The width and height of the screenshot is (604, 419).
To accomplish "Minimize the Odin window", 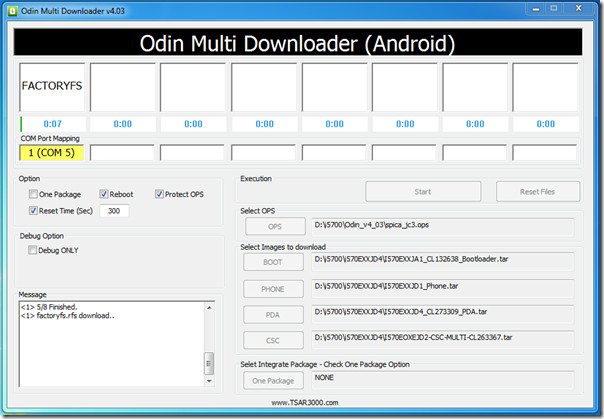I will pyautogui.click(x=536, y=9).
